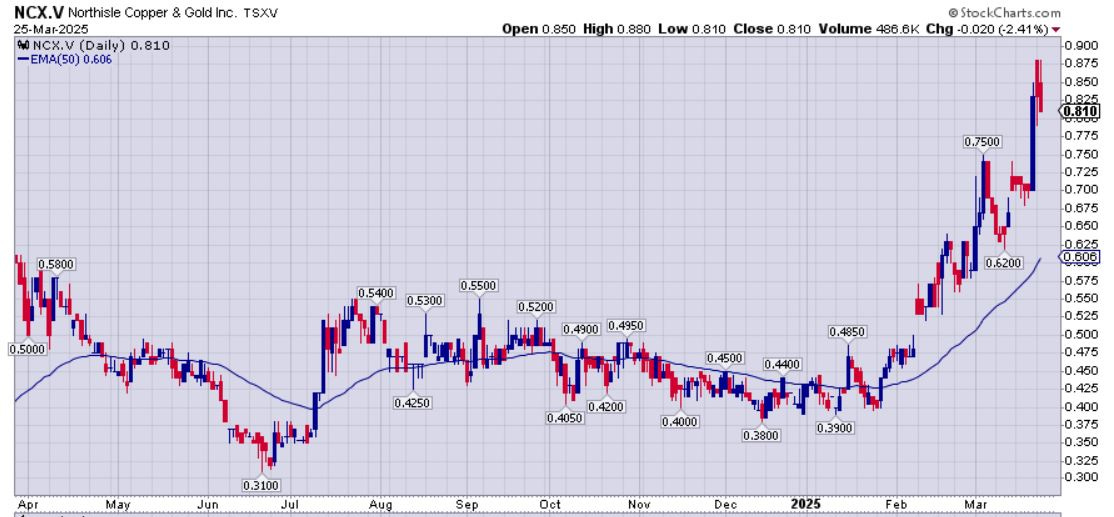Click the Jun label on the date axis
This screenshot has width=1114, height=517.
coord(207,504)
